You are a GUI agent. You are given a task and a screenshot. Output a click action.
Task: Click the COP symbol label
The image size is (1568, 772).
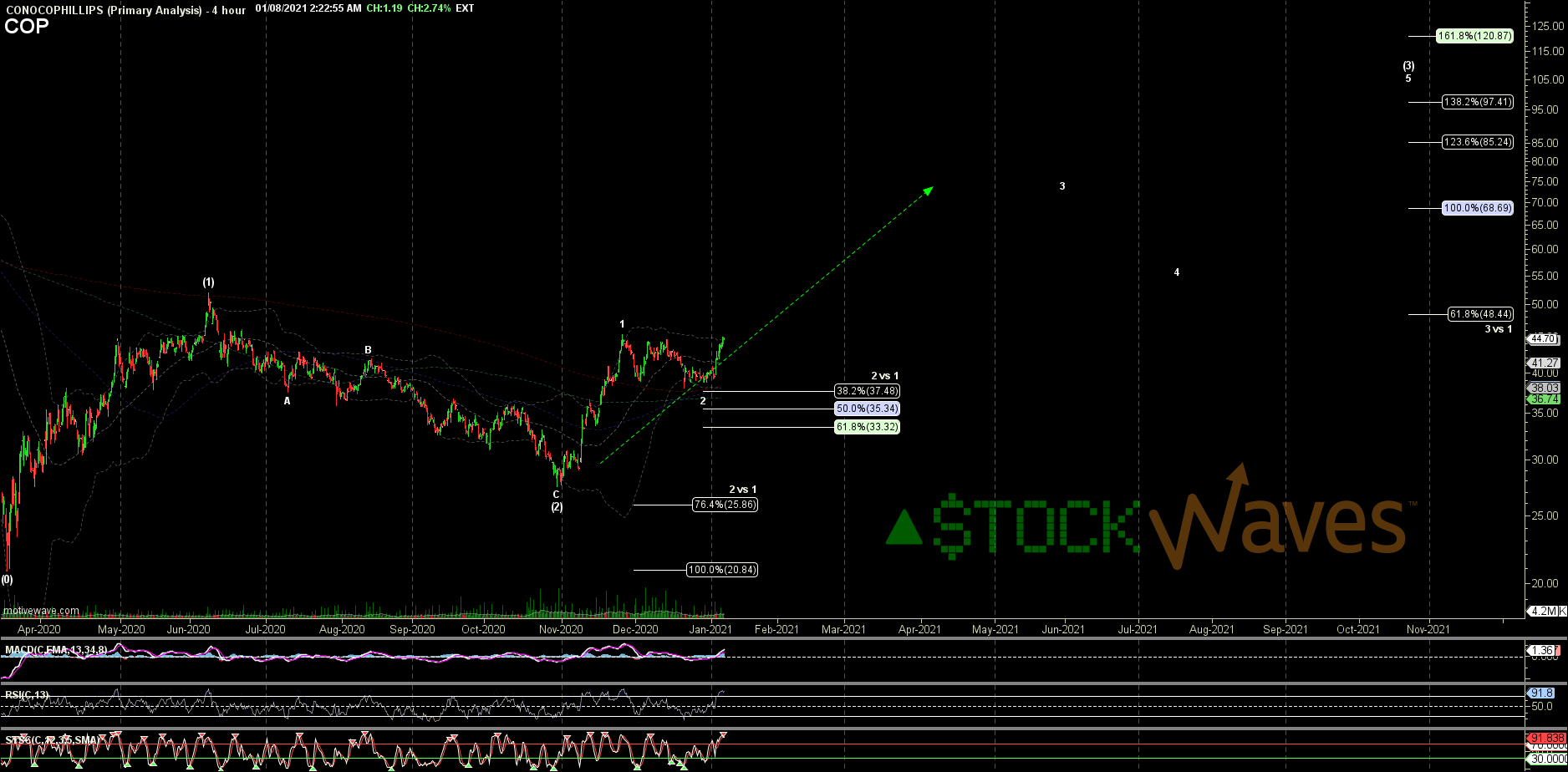click(26, 27)
